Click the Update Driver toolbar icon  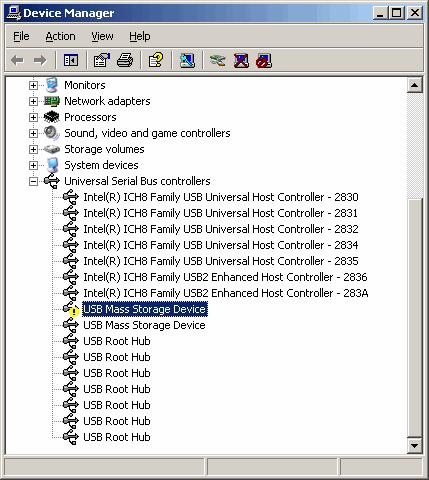click(218, 60)
